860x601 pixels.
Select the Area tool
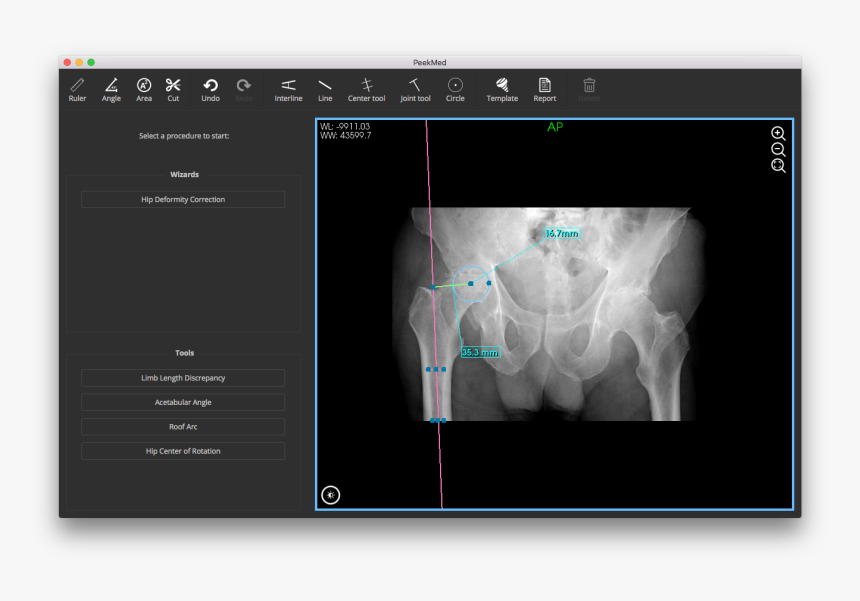point(144,90)
